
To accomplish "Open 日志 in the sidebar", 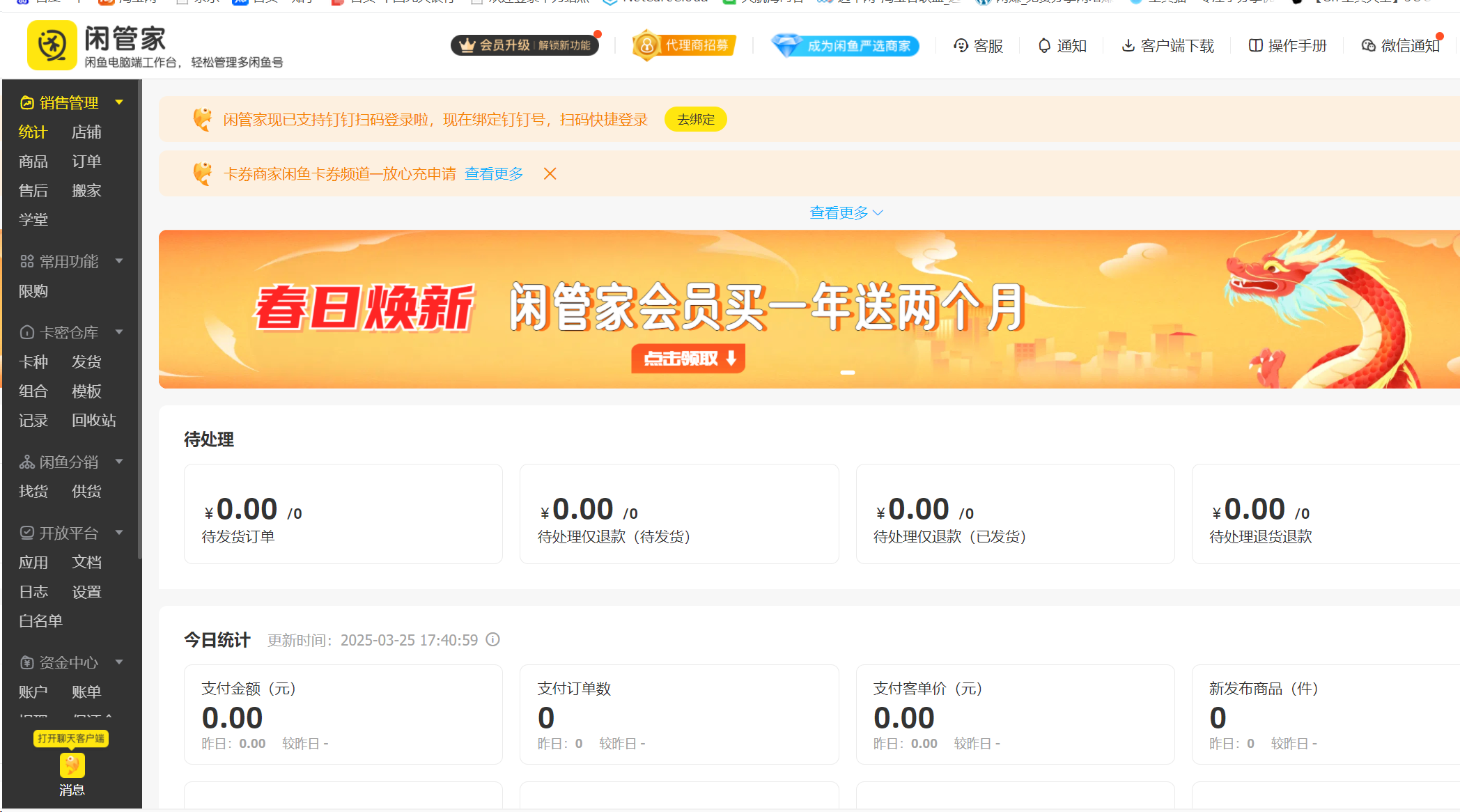I will click(x=33, y=592).
